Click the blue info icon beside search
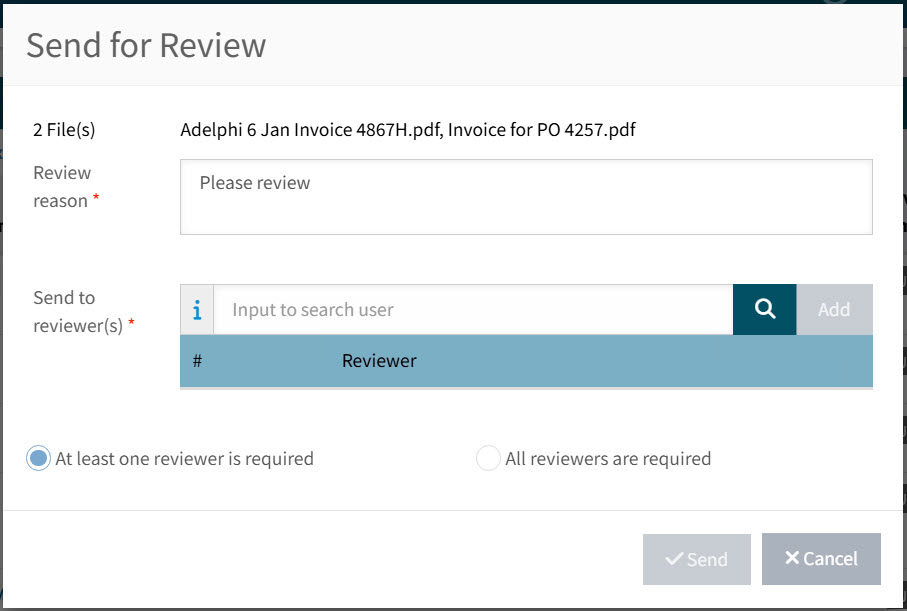Screen dimensions: 907x611 pyautogui.click(x=197, y=310)
